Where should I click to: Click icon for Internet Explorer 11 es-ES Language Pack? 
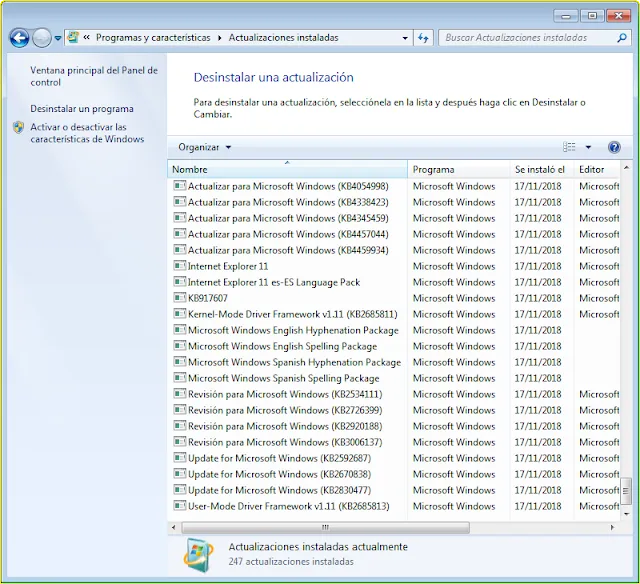[x=180, y=282]
